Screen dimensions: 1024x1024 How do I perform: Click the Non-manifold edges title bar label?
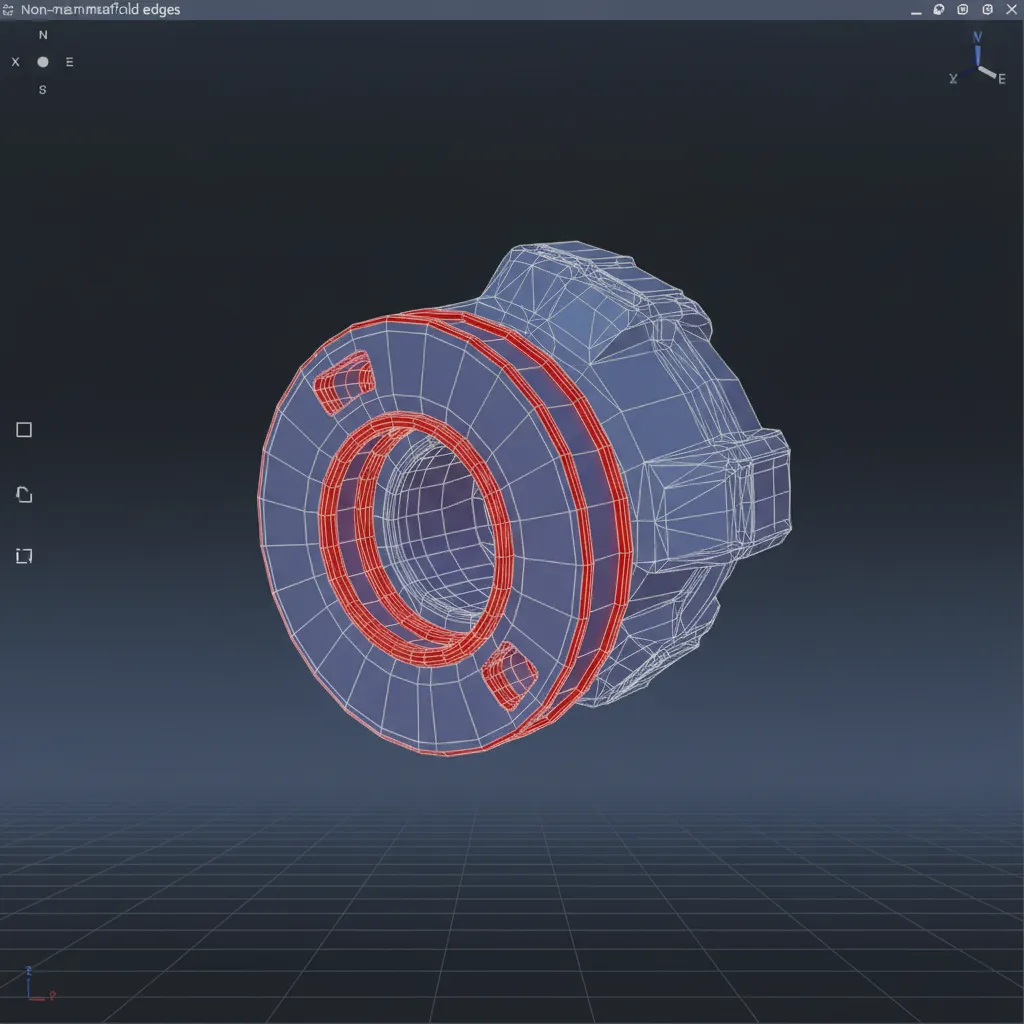pyautogui.click(x=100, y=9)
